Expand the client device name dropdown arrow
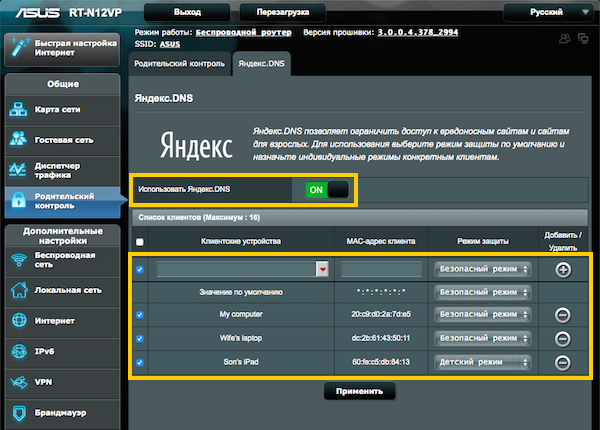The width and height of the screenshot is (600, 430). (x=323, y=269)
